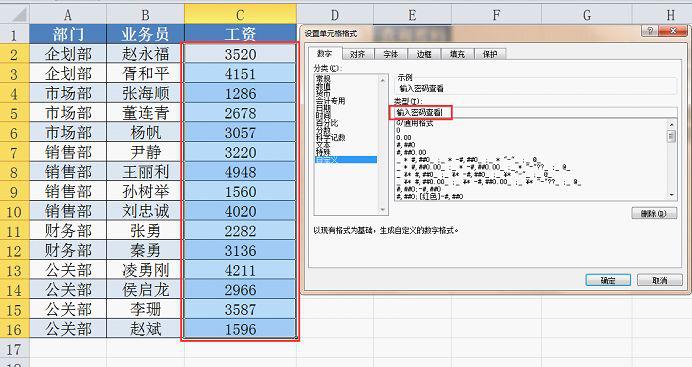Screen dimensions: 692x367
Task: Click the 工资 header cell
Action: [x=240, y=34]
